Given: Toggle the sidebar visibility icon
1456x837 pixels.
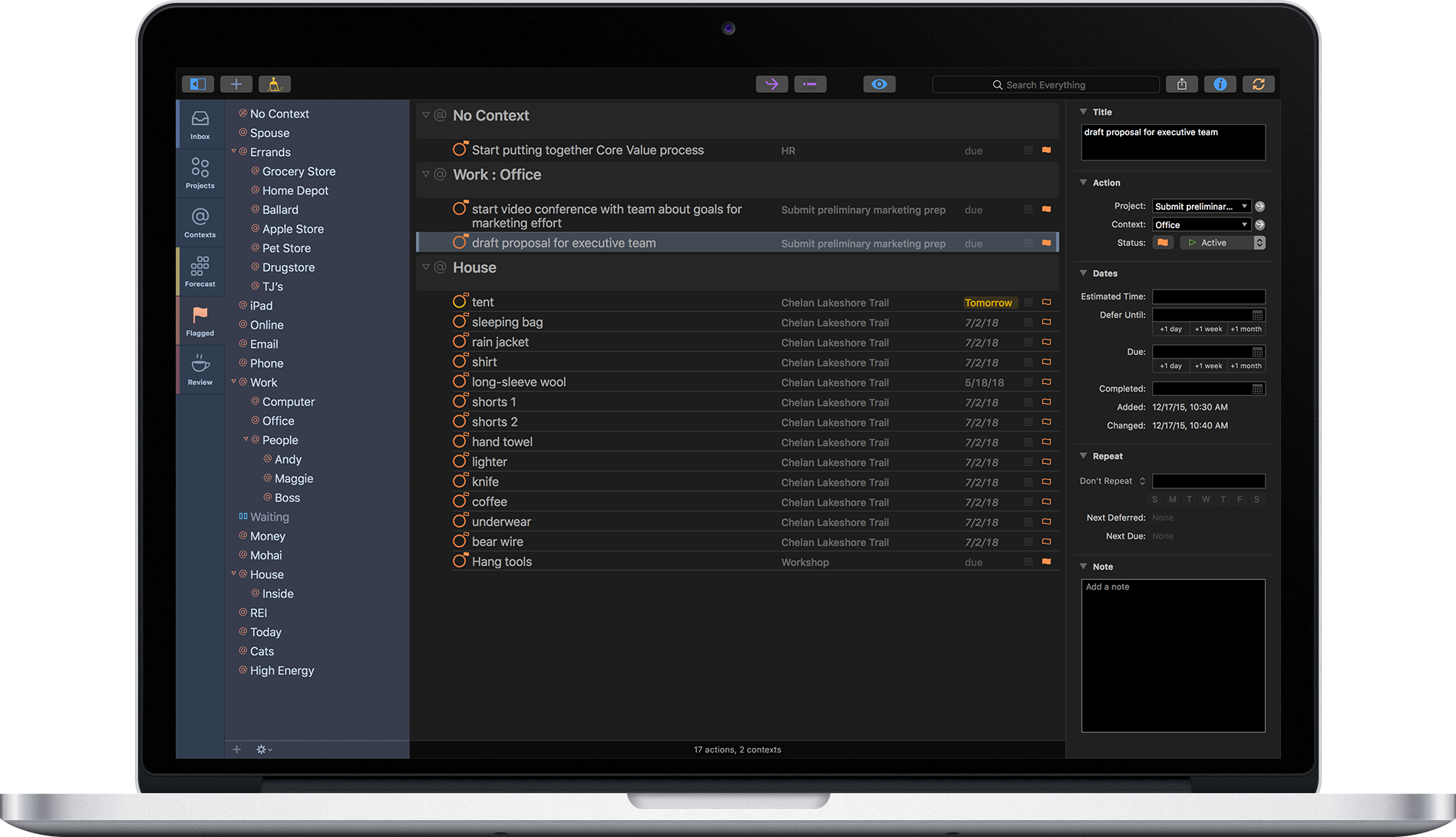Looking at the screenshot, I should pyautogui.click(x=197, y=84).
